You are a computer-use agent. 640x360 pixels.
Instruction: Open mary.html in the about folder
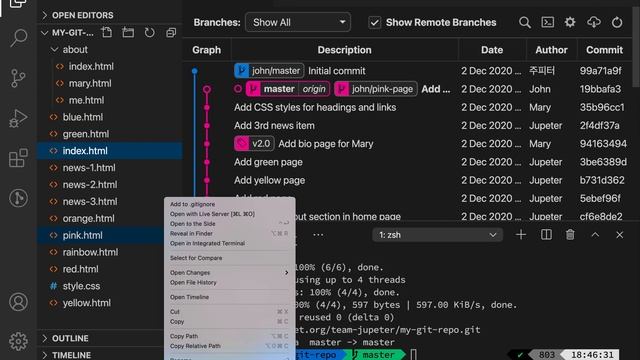point(90,83)
